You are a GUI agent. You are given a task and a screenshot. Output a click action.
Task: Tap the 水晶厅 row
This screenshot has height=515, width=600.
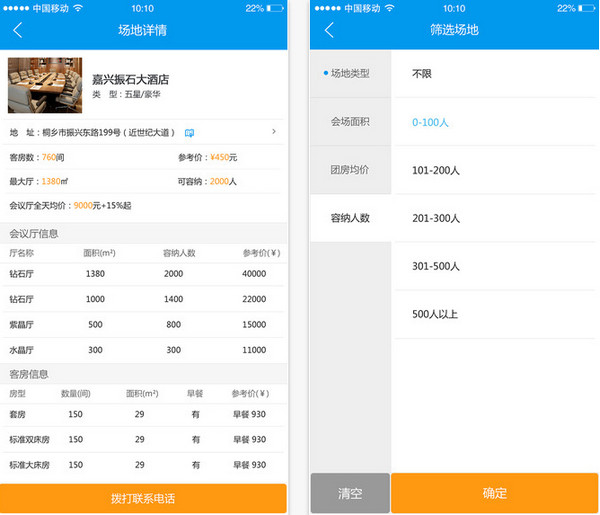143,350
